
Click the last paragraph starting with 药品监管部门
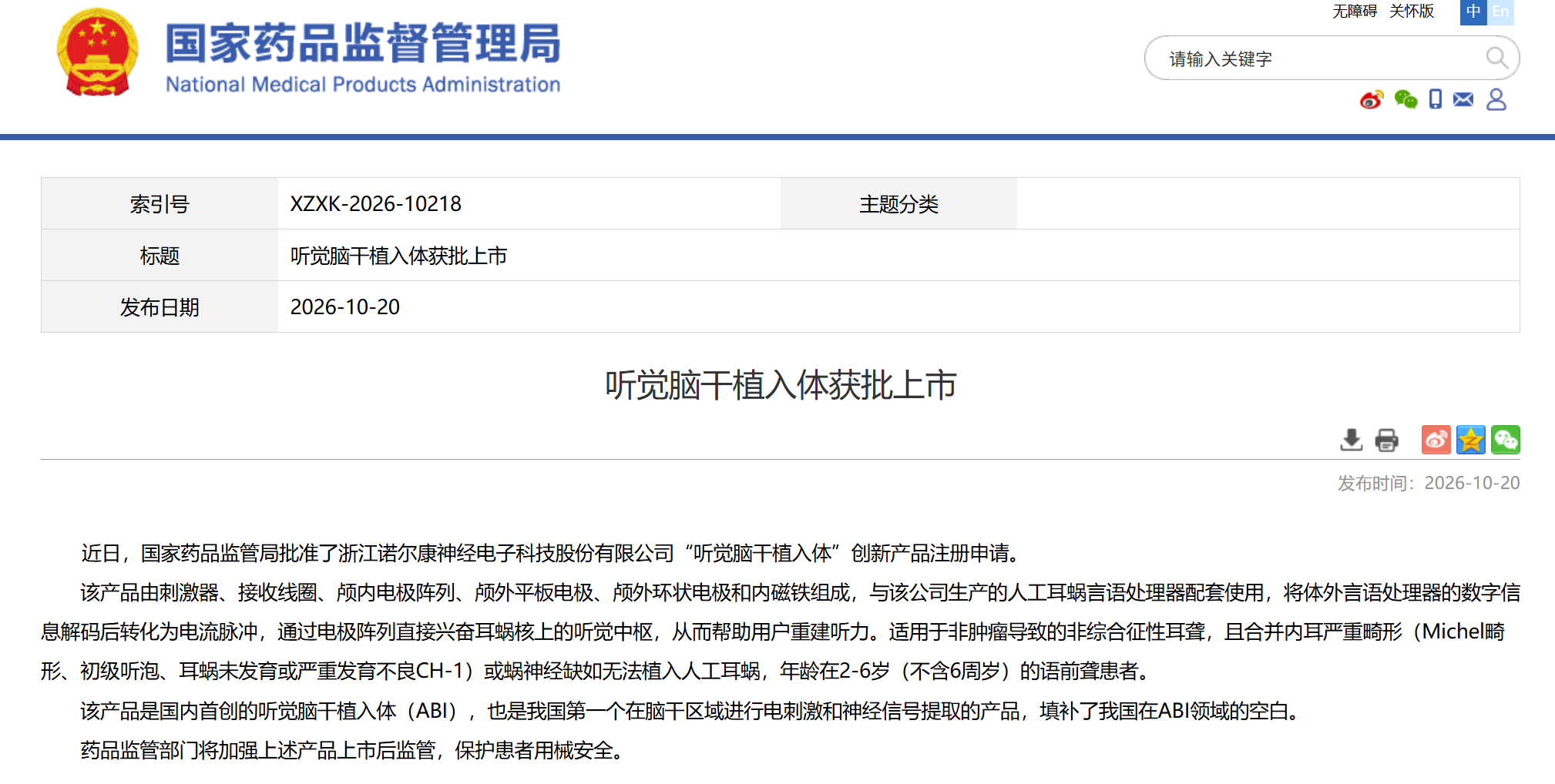pyautogui.click(x=352, y=750)
